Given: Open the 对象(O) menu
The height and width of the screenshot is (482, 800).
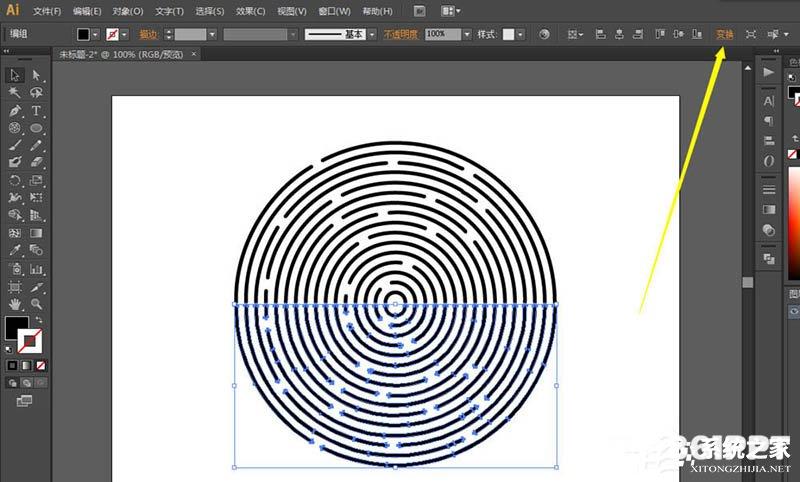Looking at the screenshot, I should pyautogui.click(x=128, y=11).
